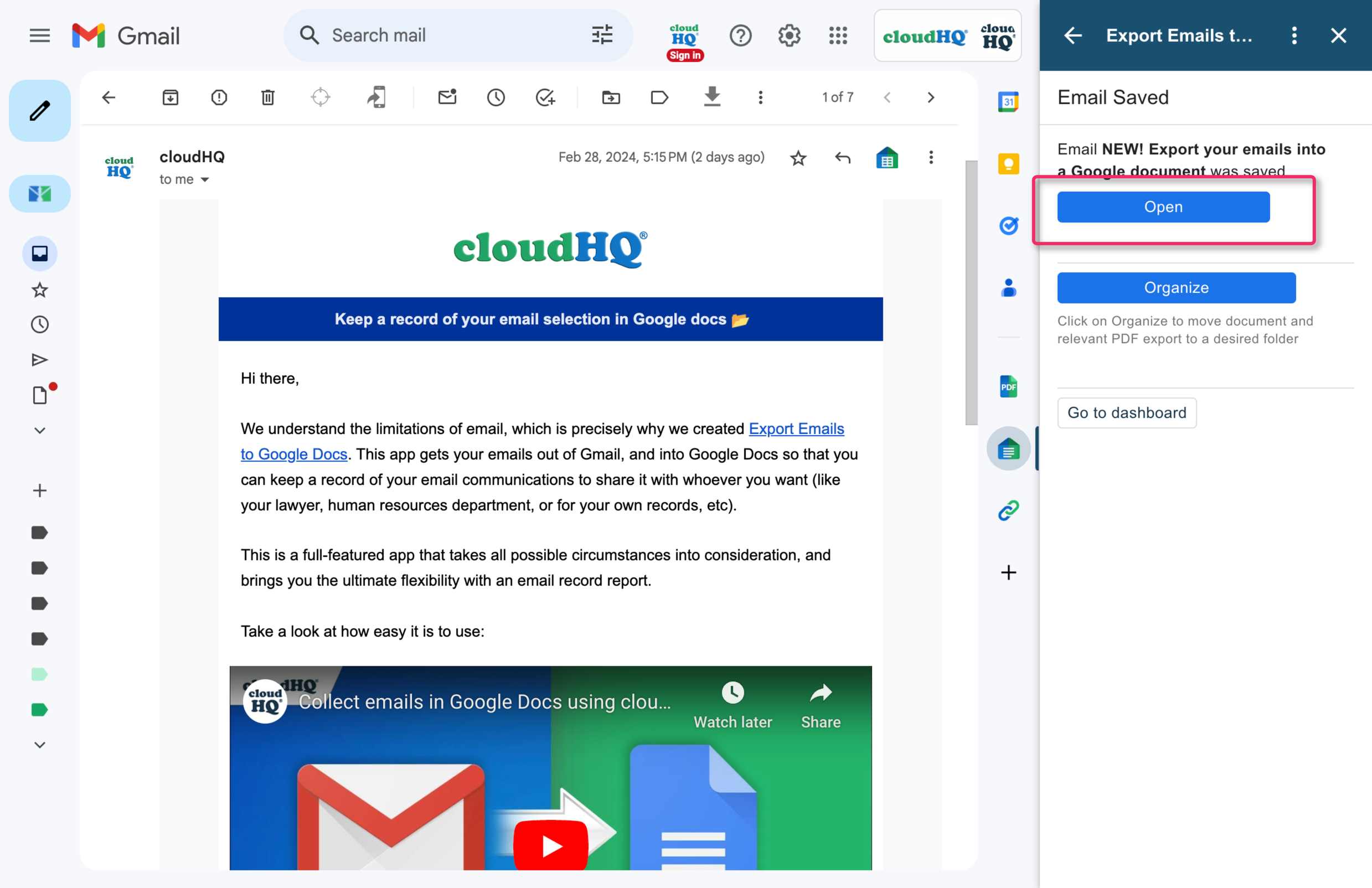The height and width of the screenshot is (888, 1372).
Task: Click Watch later on video
Action: click(x=732, y=706)
